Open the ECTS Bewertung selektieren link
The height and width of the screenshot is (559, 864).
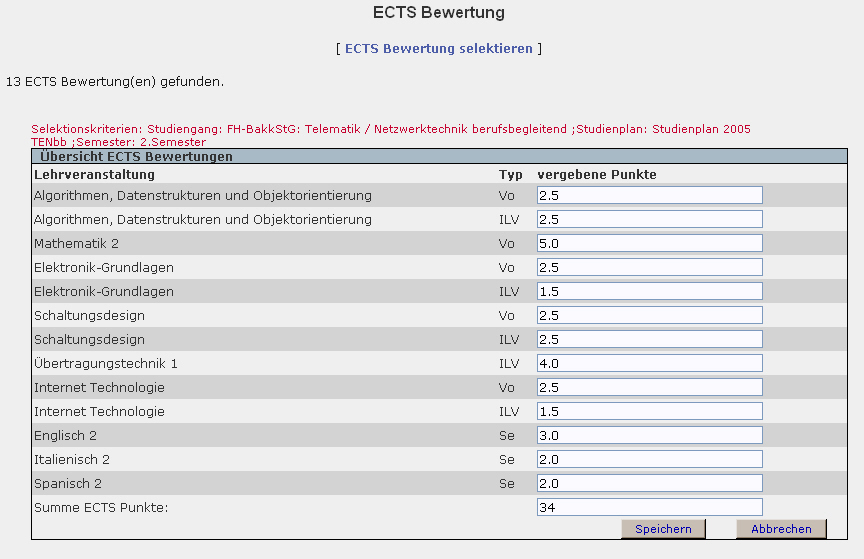coord(439,49)
